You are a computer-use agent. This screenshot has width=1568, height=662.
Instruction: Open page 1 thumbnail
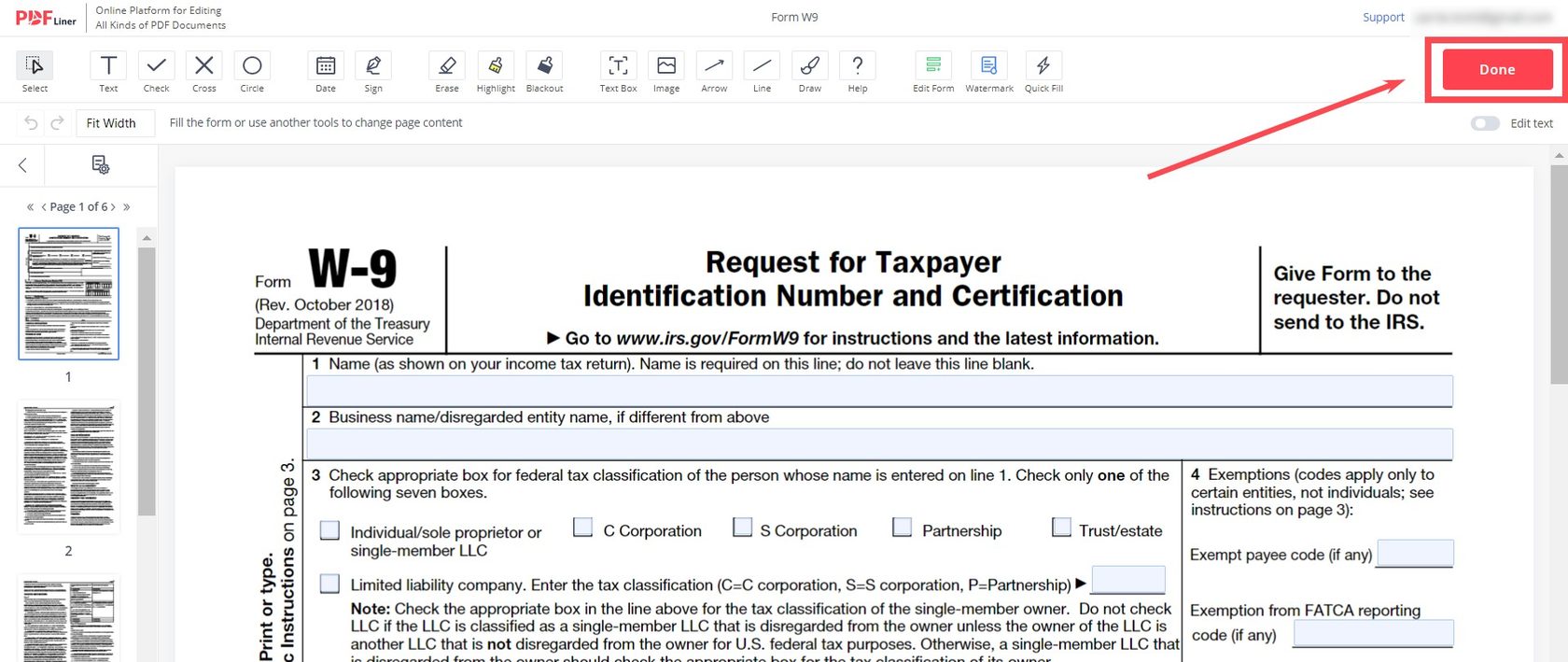click(69, 293)
